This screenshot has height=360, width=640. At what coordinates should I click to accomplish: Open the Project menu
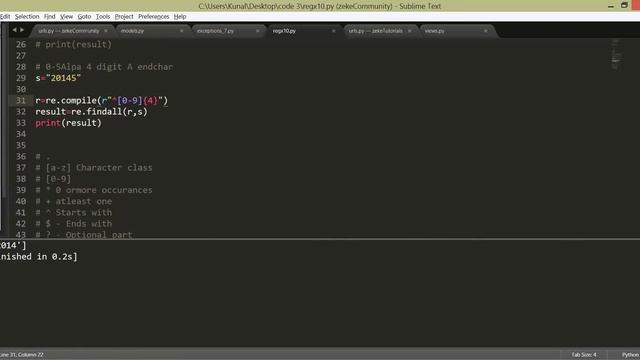[x=124, y=16]
